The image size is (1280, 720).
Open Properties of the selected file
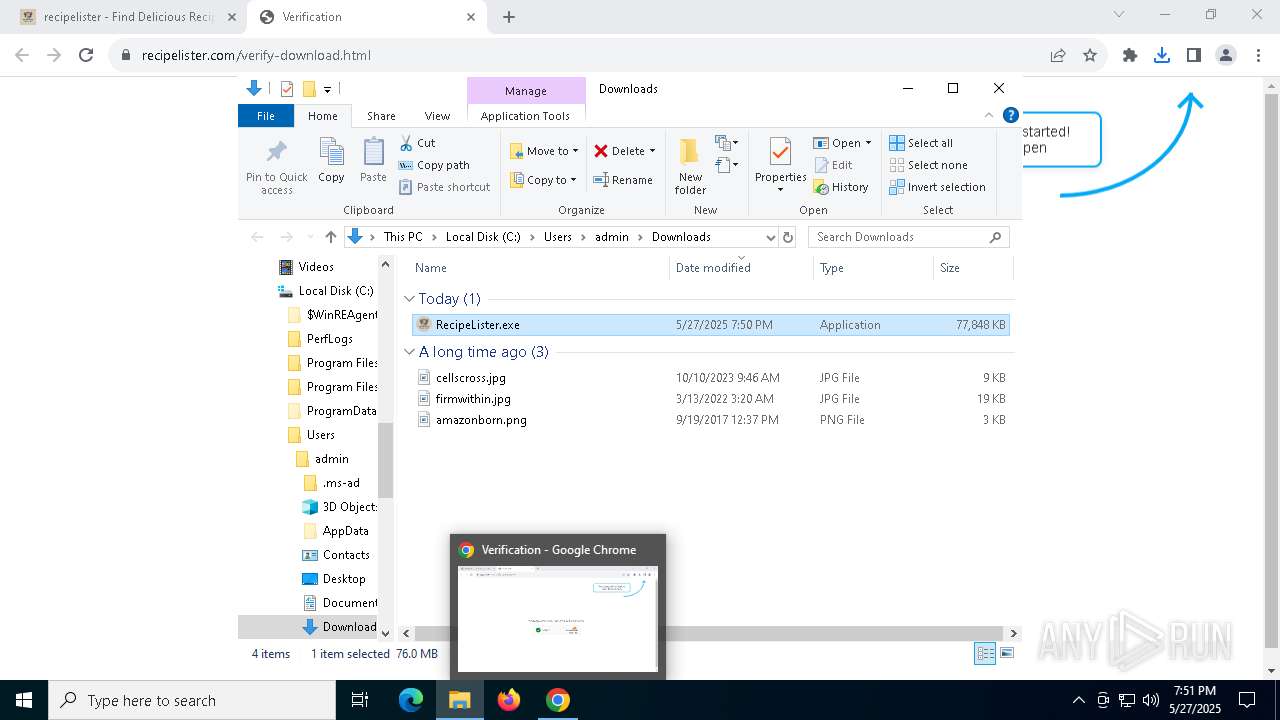(780, 166)
